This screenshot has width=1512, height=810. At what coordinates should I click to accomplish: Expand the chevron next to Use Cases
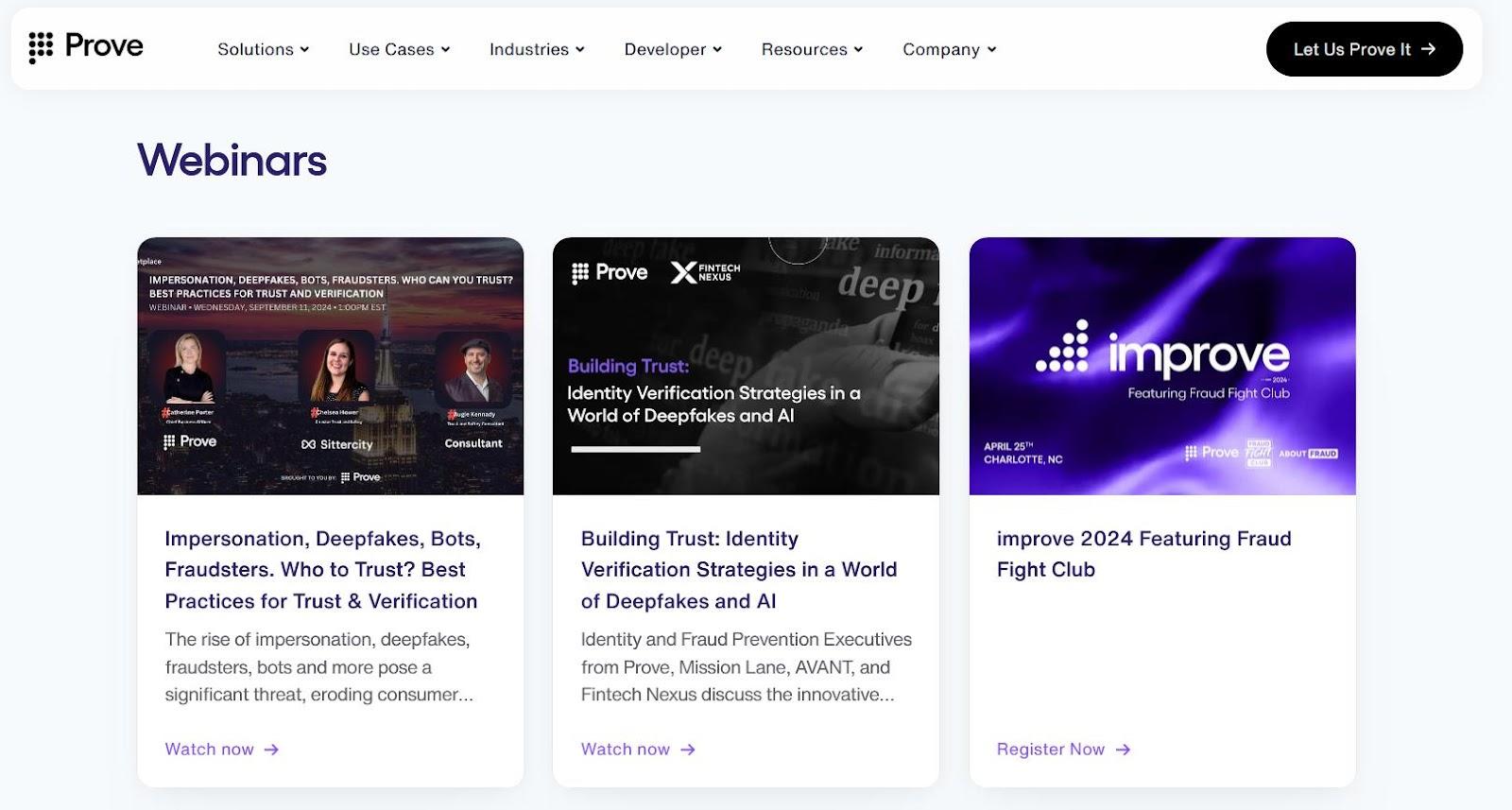tap(445, 50)
